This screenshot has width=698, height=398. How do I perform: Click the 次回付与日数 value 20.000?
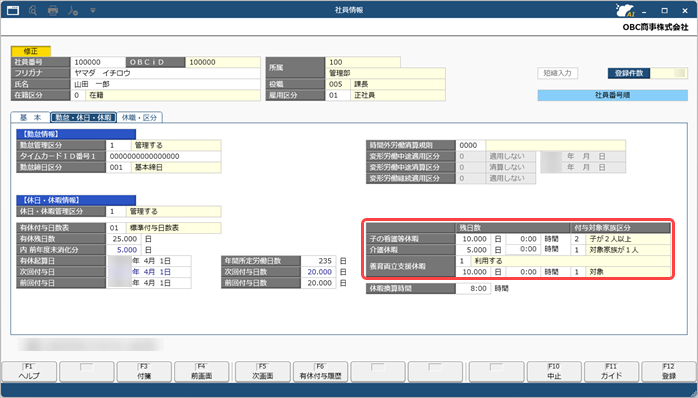(x=319, y=272)
